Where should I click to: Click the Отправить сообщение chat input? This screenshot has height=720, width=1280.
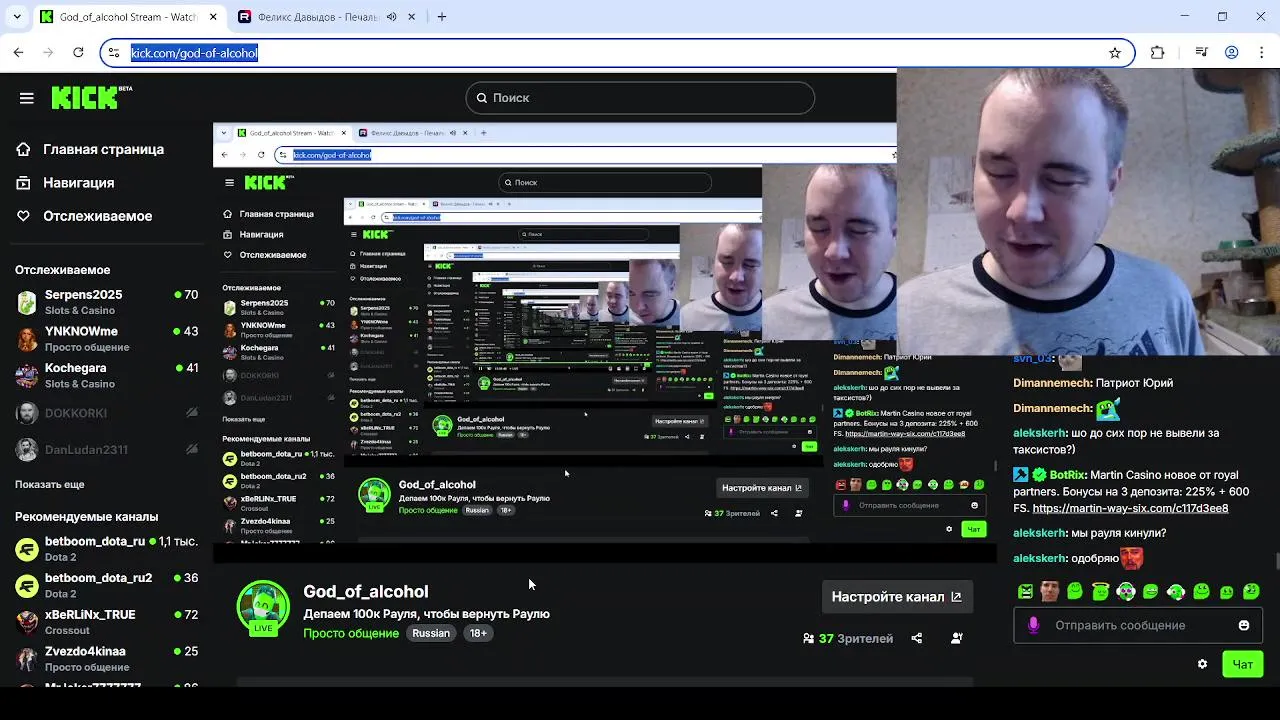(x=1138, y=625)
